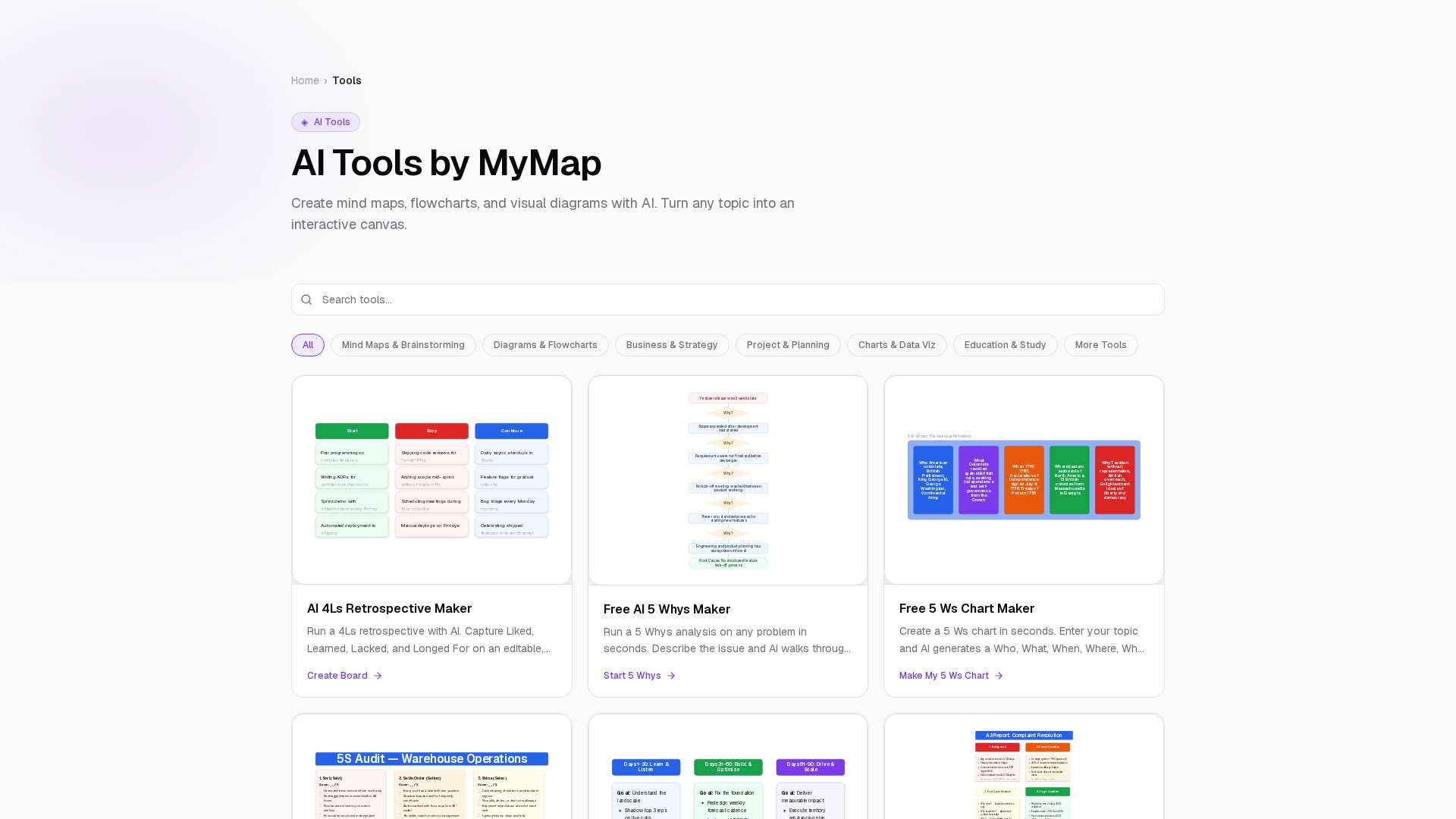Viewport: 1456px width, 819px height.
Task: Show Diagrams & Flowcharts tools
Action: [545, 345]
